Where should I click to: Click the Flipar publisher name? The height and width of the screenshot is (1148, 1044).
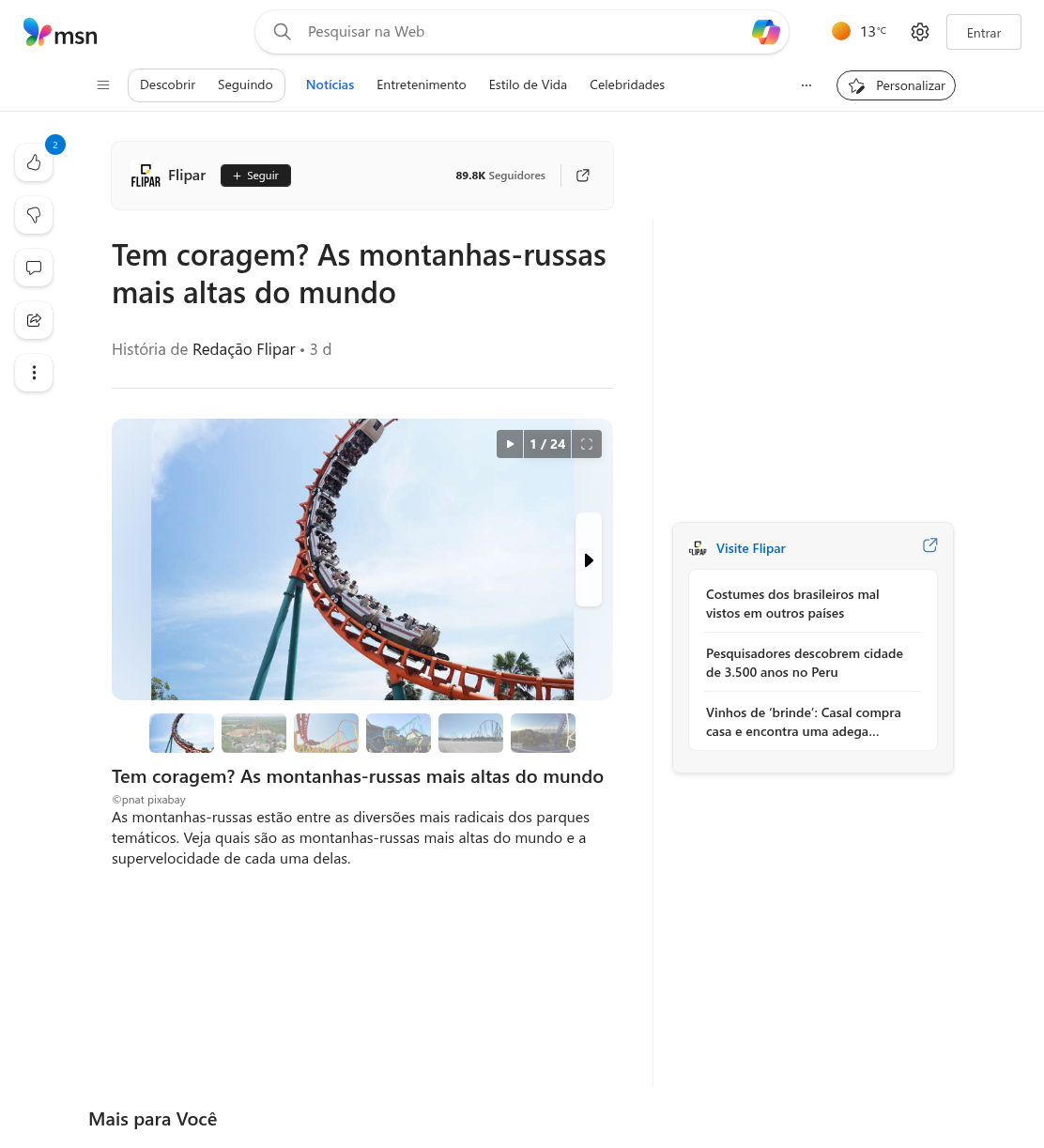pos(187,176)
